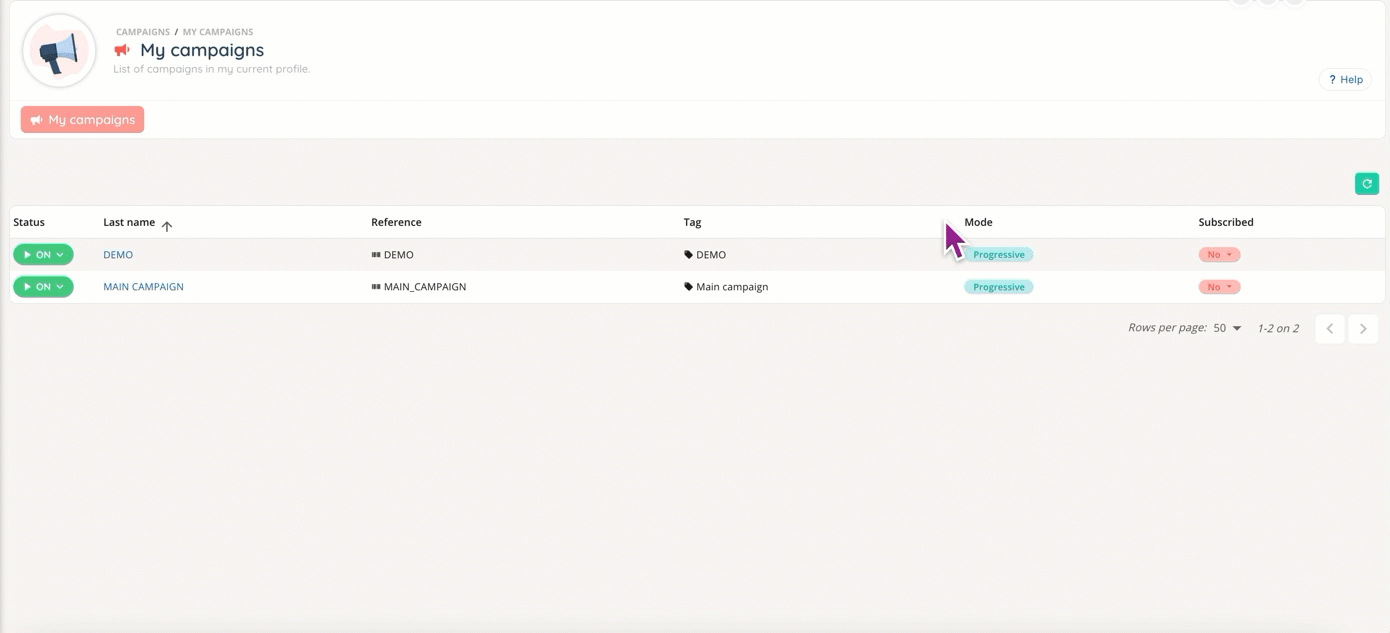The image size is (1390, 633).
Task: Click the sort arrow beside Last name
Action: (167, 226)
